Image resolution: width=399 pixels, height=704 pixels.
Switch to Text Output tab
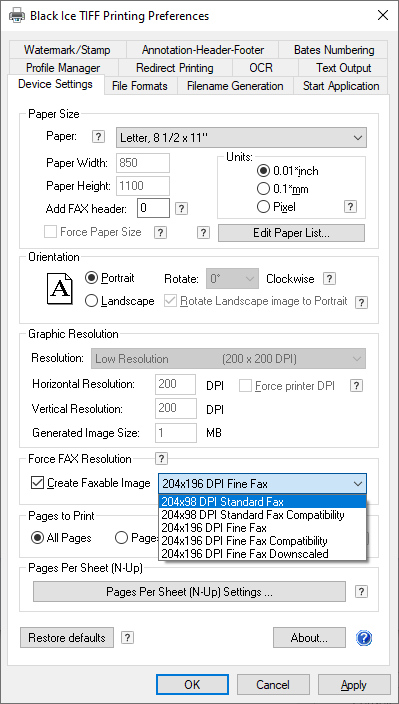[x=343, y=68]
